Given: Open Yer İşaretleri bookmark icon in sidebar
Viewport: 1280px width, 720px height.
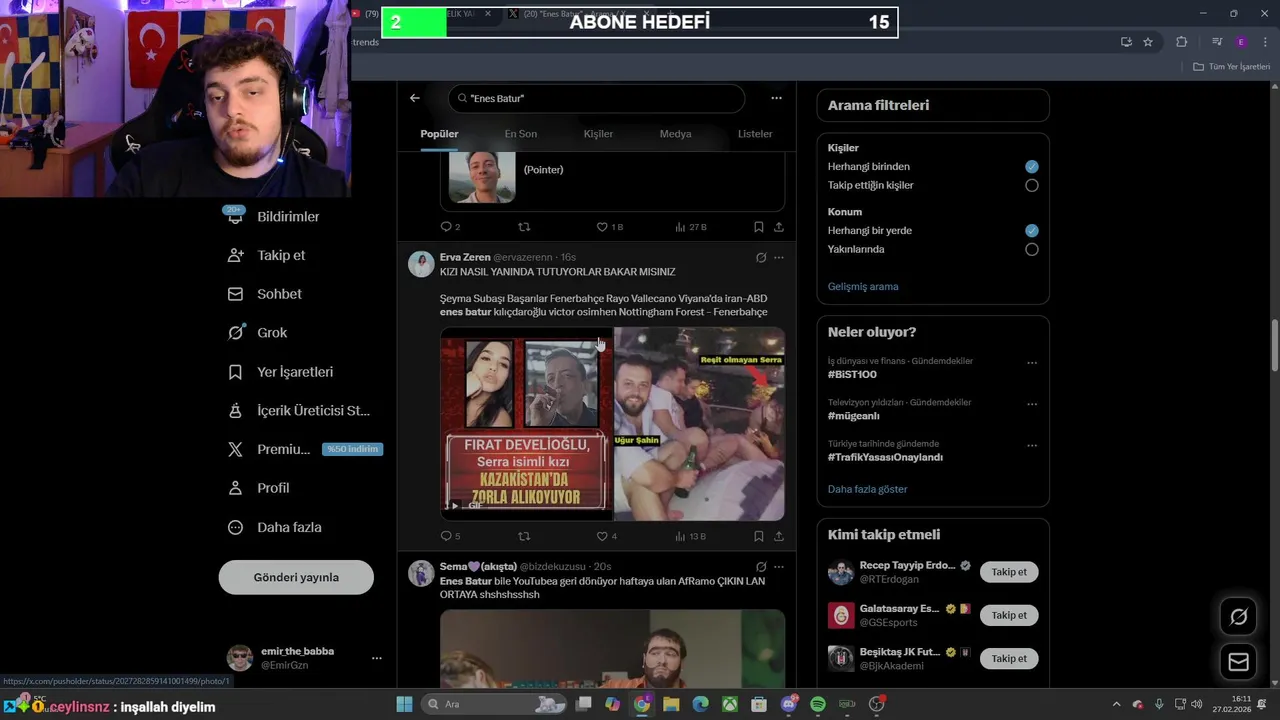Looking at the screenshot, I should 235,372.
